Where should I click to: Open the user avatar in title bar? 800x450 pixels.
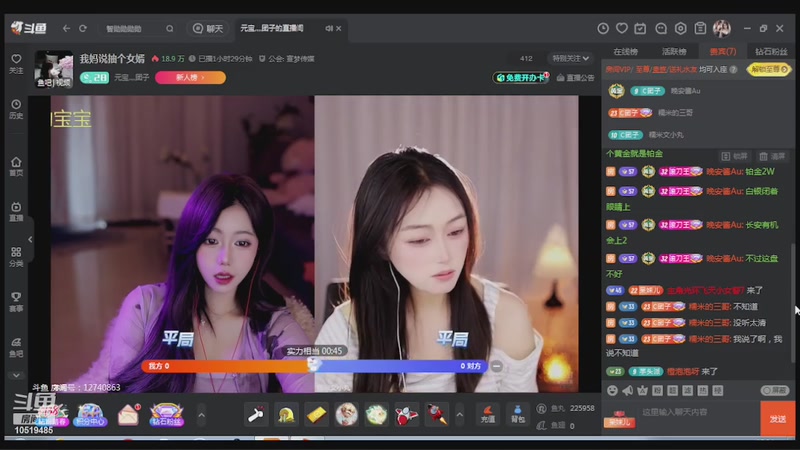pyautogui.click(x=722, y=29)
